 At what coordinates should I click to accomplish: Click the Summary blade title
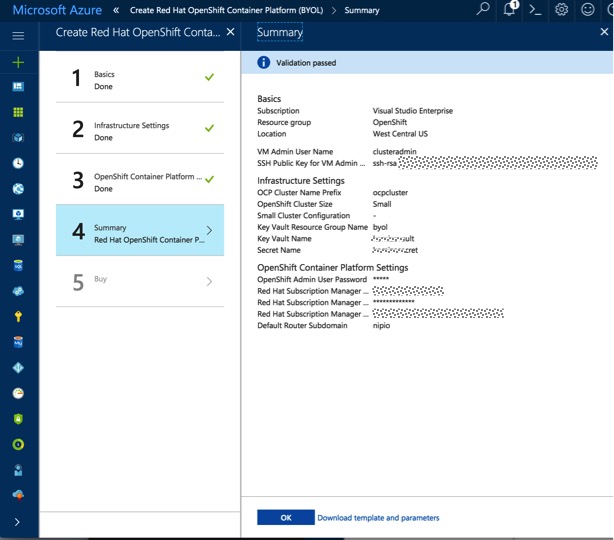tap(280, 33)
